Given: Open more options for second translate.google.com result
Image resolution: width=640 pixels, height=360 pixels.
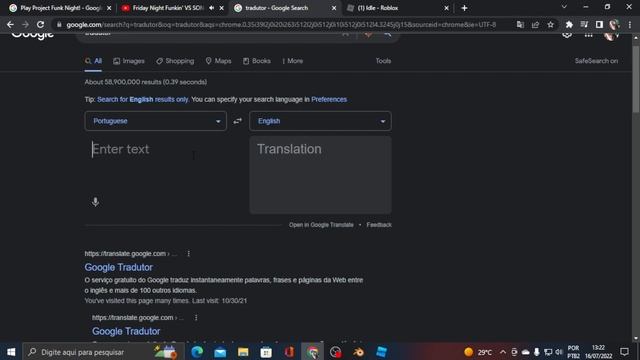Looking at the screenshot, I should pyautogui.click(x=196, y=318).
